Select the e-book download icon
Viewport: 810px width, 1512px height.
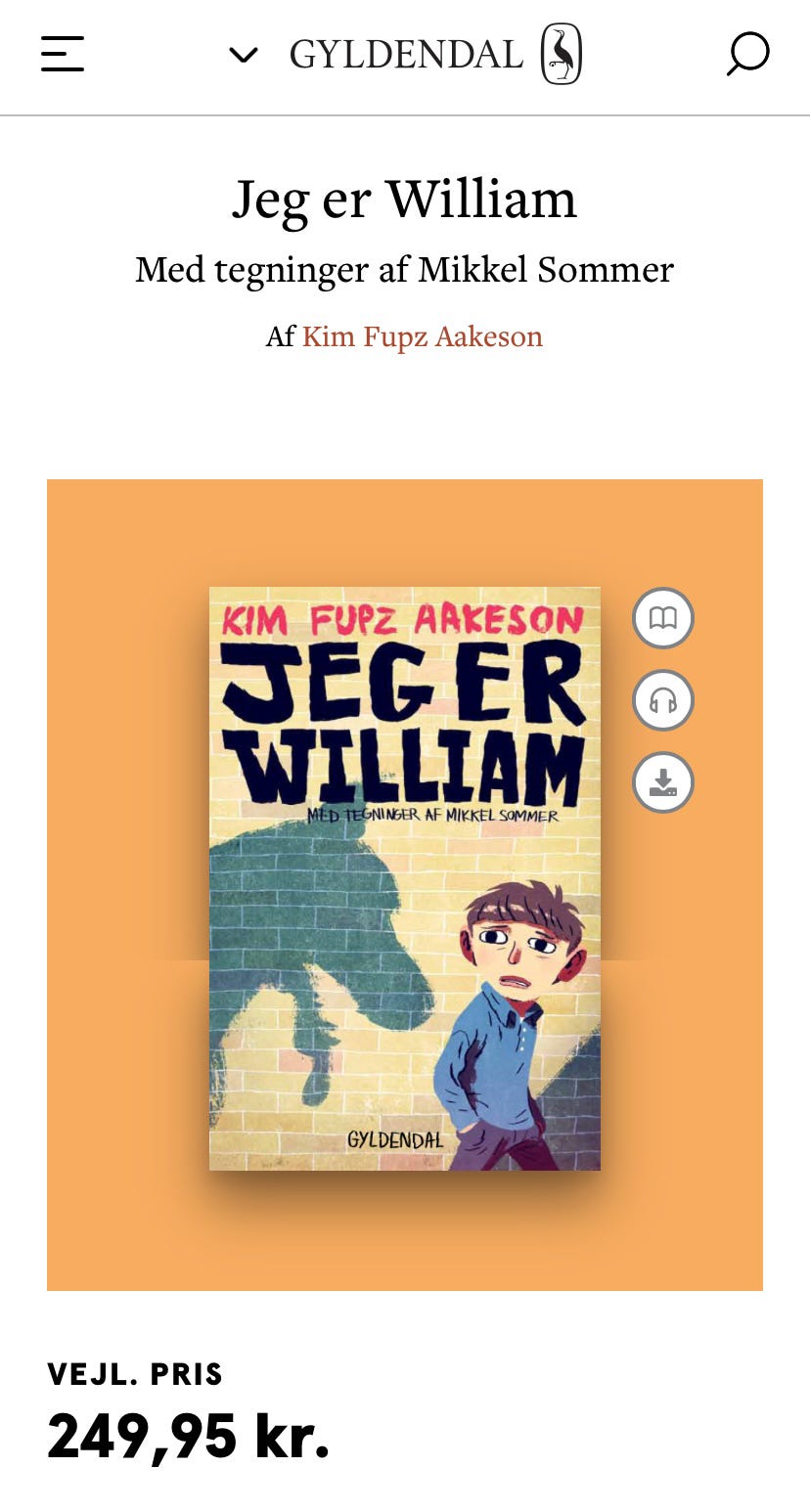[x=663, y=782]
